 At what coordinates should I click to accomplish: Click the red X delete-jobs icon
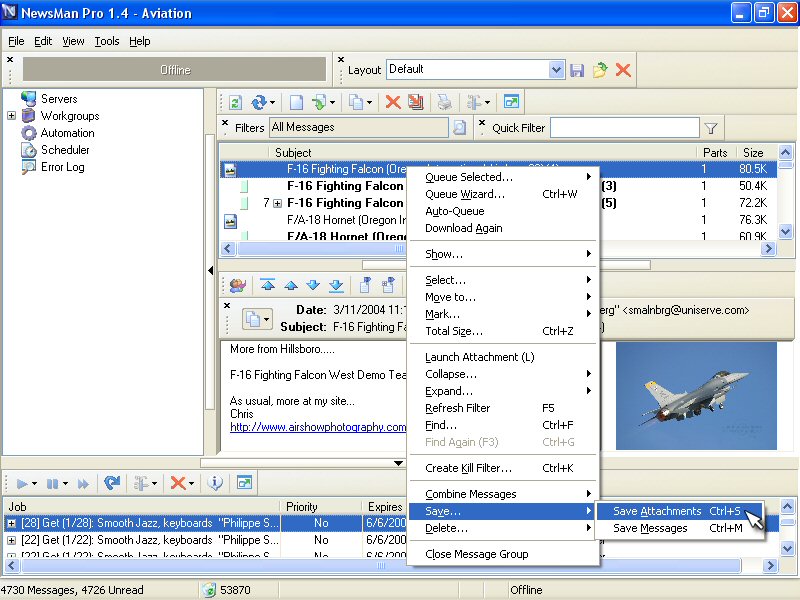(x=178, y=483)
